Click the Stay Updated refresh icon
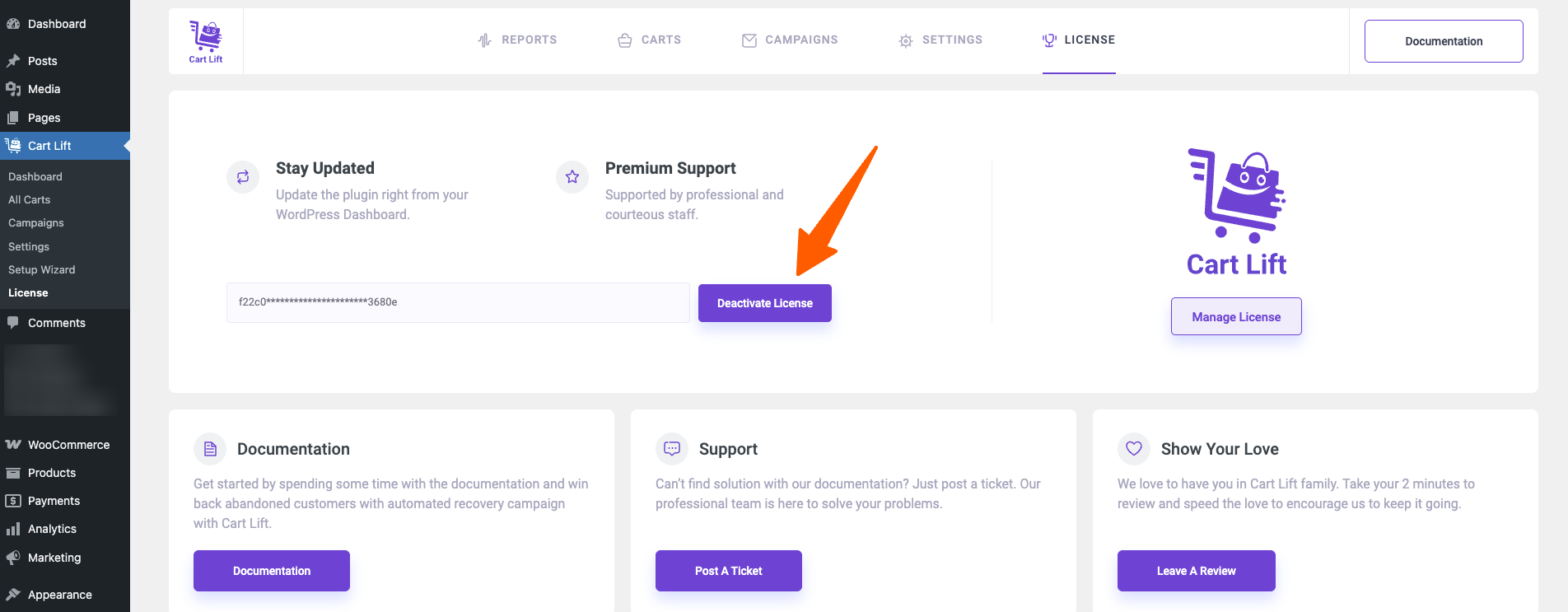1568x612 pixels. tap(243, 177)
